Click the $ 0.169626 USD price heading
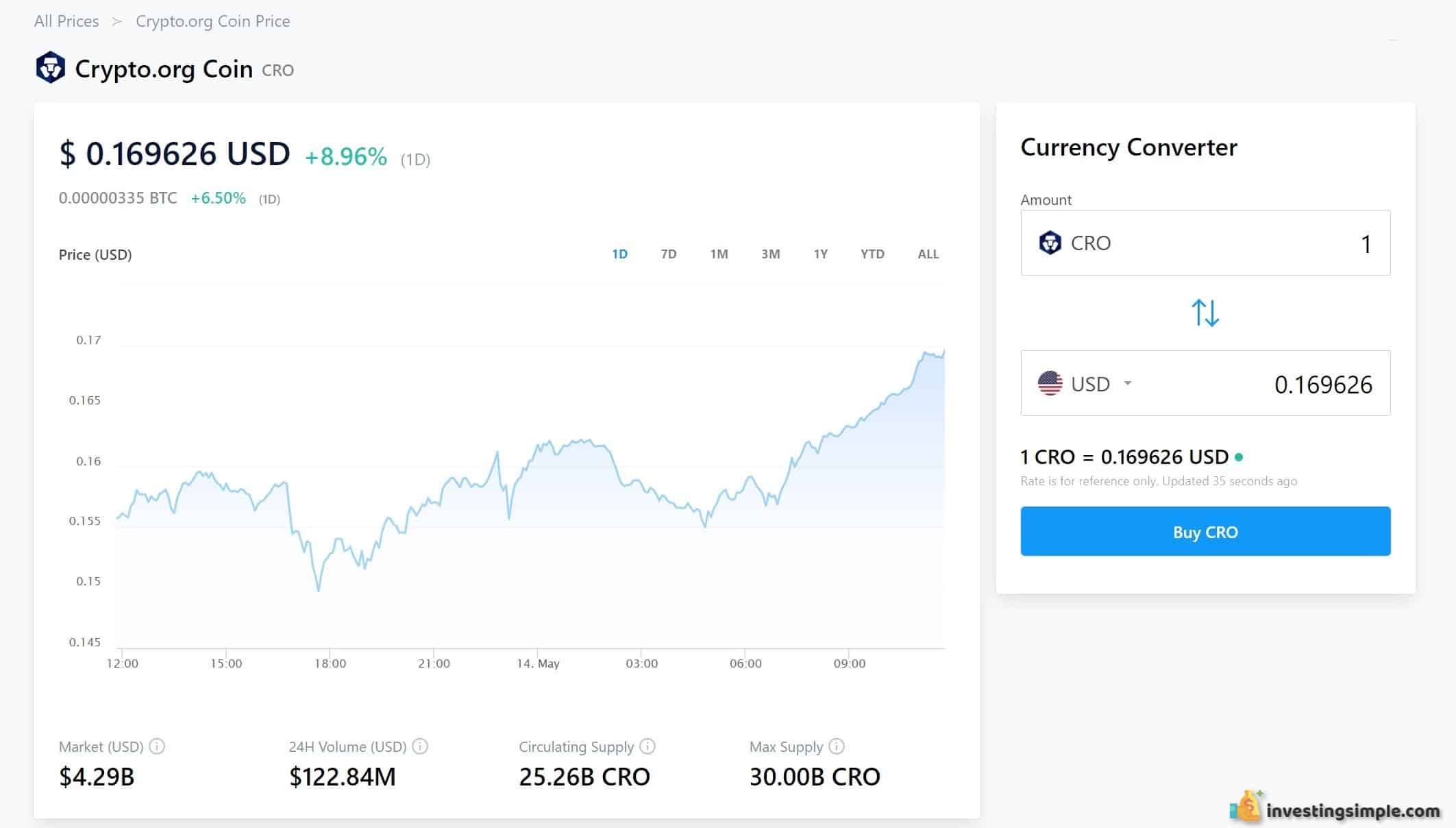 tap(175, 154)
